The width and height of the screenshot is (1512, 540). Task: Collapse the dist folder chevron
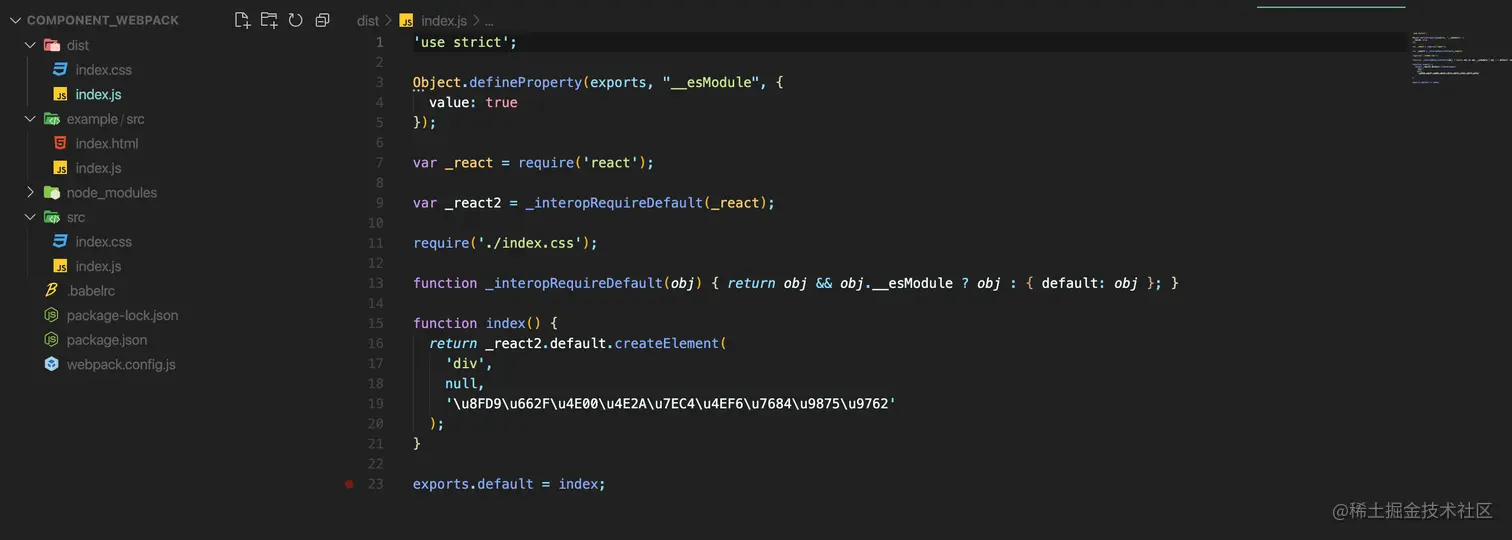(30, 45)
